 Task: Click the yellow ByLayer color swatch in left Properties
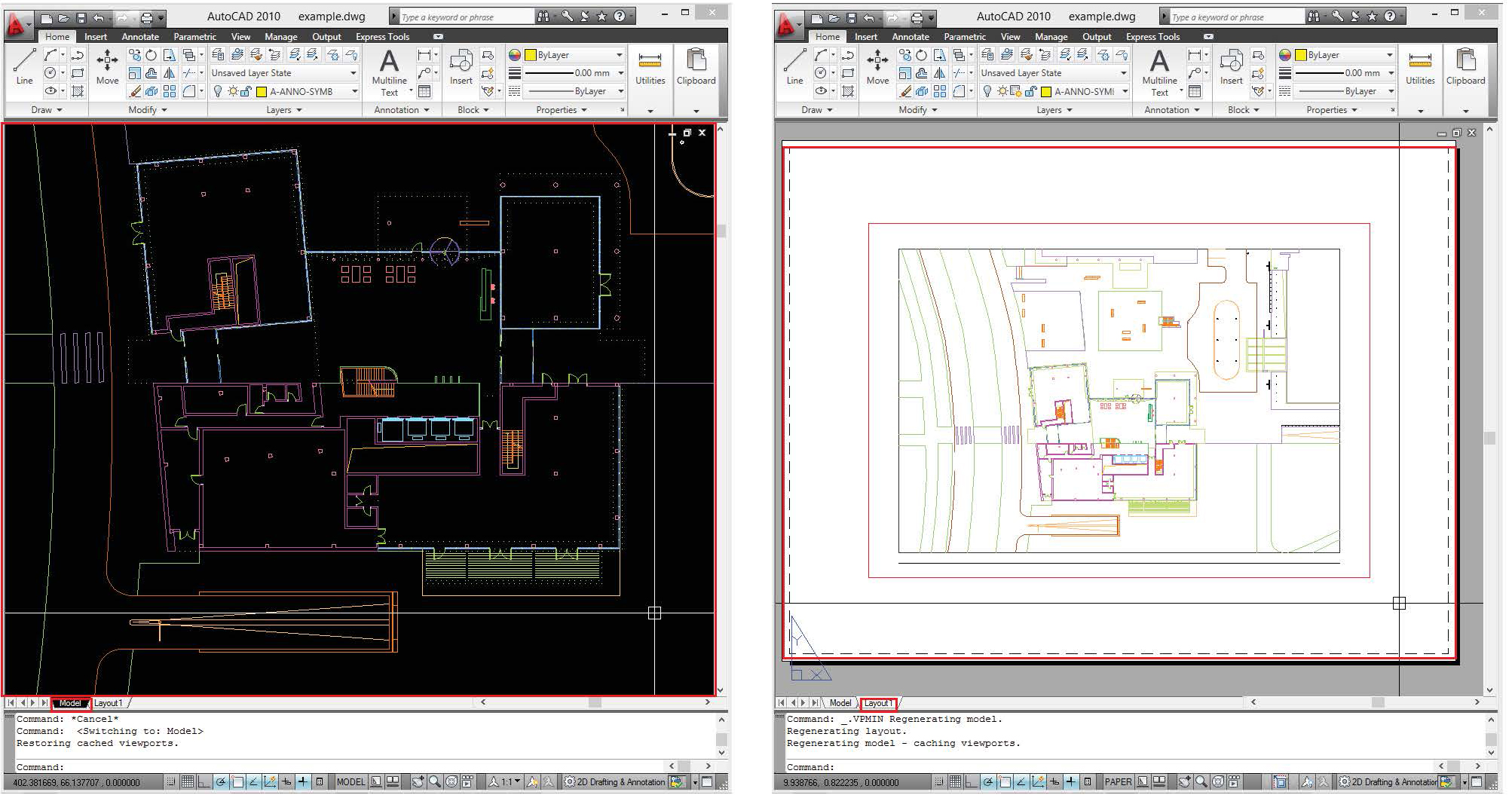[531, 55]
